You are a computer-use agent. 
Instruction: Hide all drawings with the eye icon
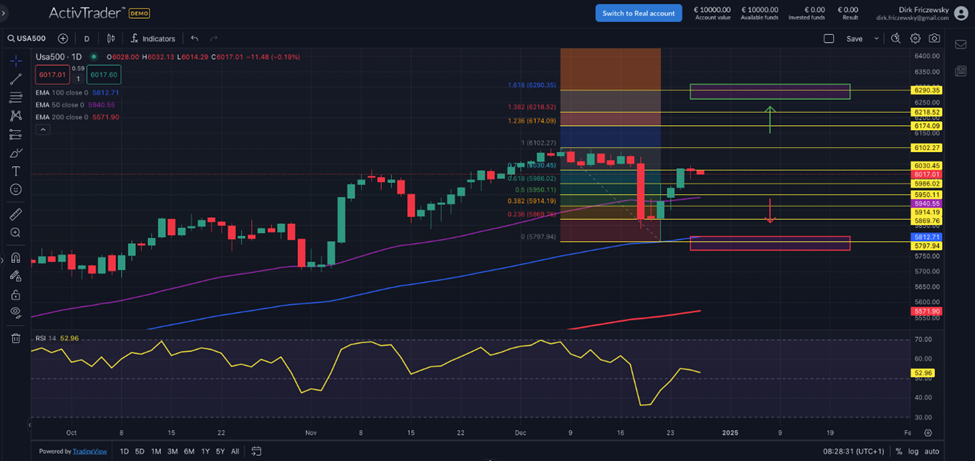coord(15,313)
